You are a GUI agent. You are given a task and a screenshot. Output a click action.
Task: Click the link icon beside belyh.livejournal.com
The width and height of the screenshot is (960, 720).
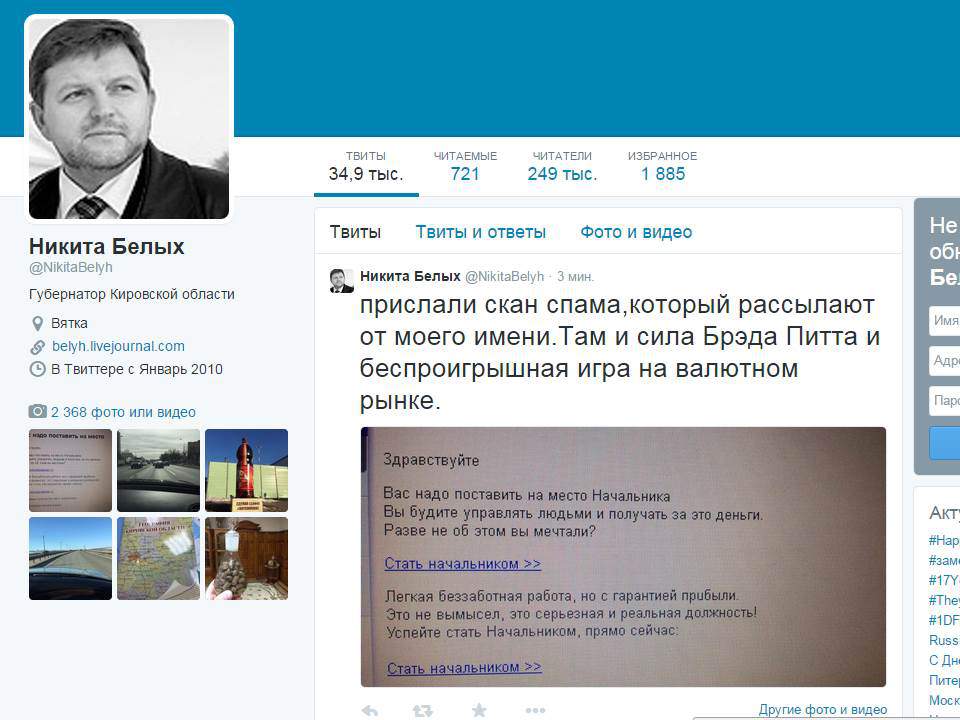click(x=37, y=347)
